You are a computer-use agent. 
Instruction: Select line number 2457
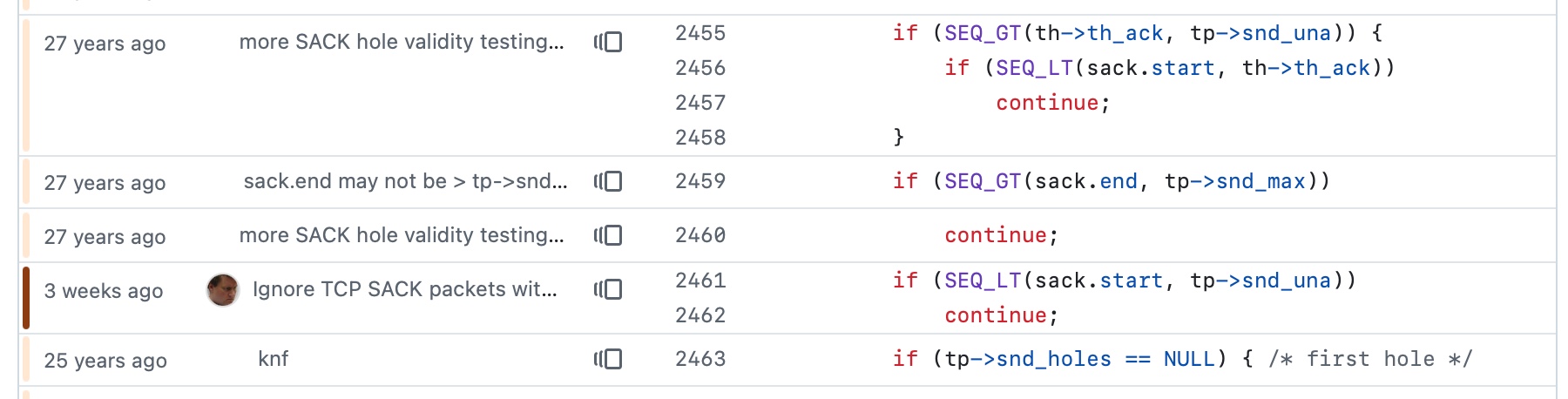(x=700, y=103)
